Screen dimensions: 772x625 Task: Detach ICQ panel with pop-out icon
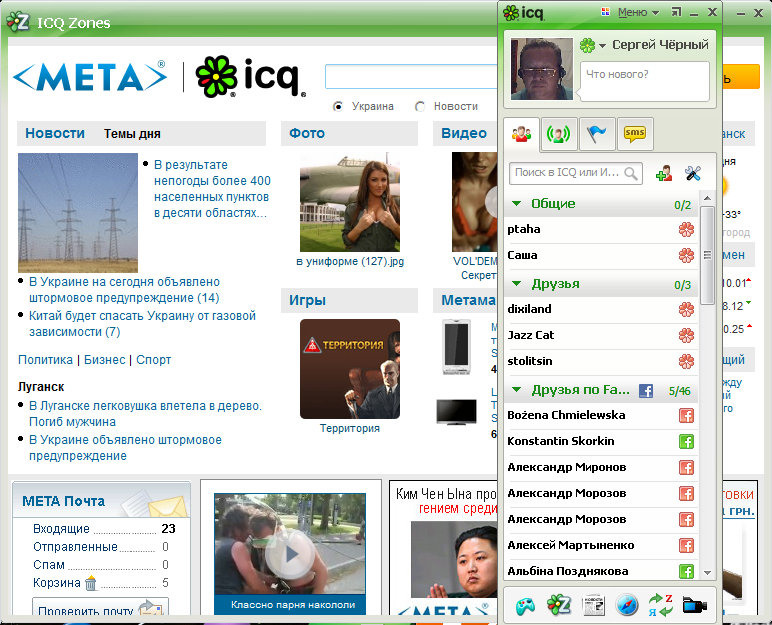(x=677, y=12)
